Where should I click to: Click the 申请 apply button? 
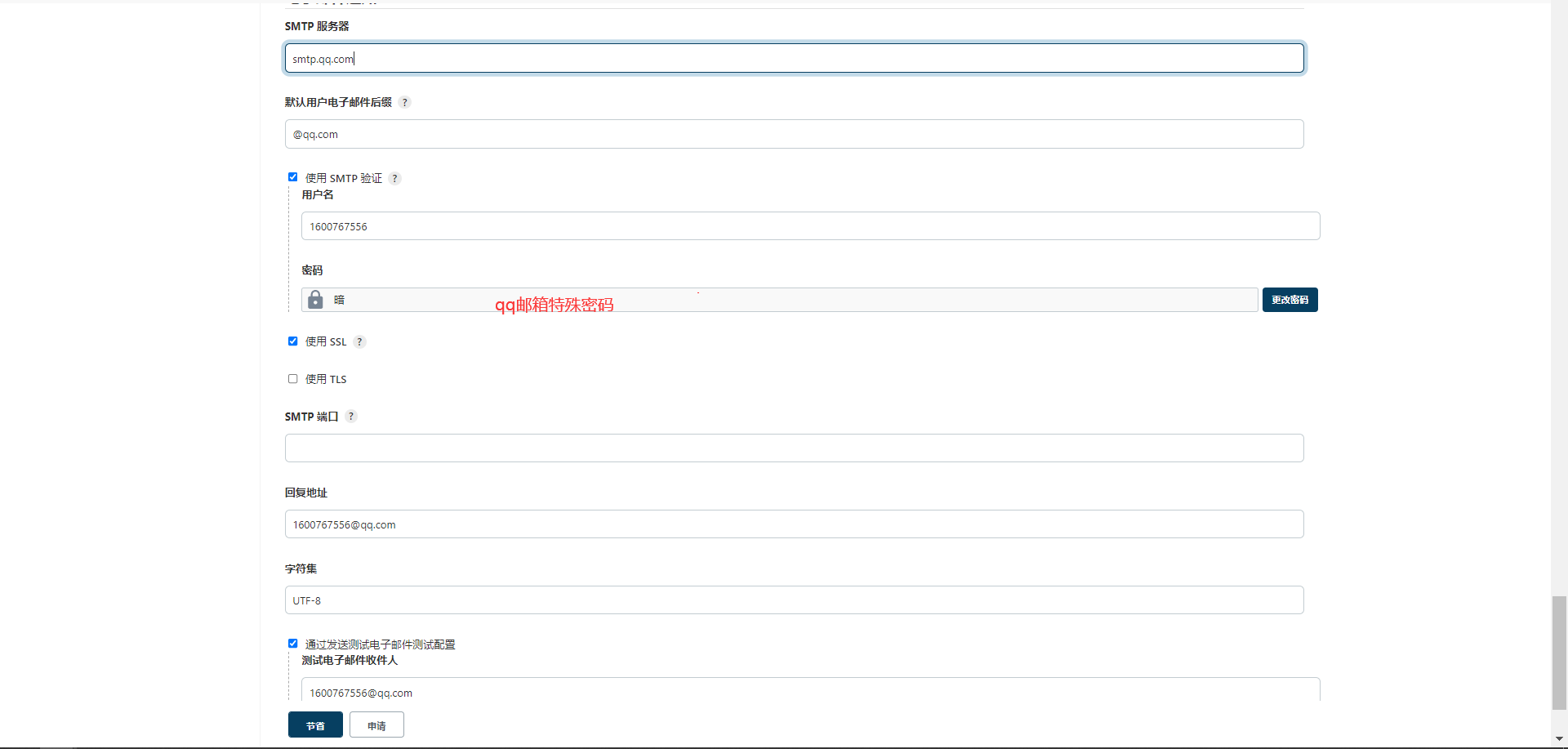click(376, 724)
